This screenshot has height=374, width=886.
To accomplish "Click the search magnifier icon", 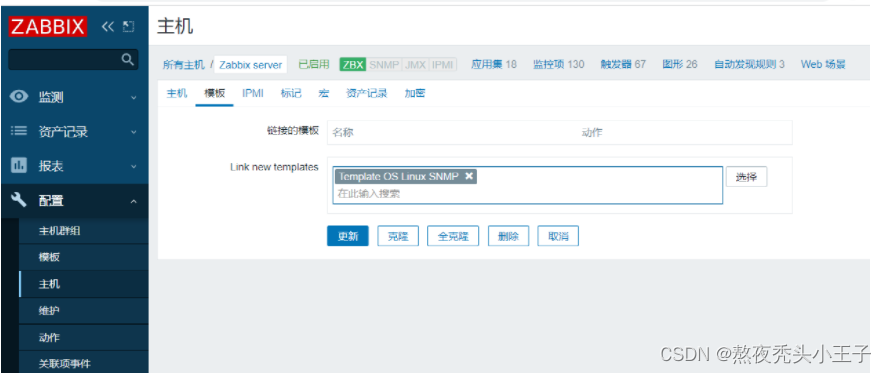I will point(128,59).
